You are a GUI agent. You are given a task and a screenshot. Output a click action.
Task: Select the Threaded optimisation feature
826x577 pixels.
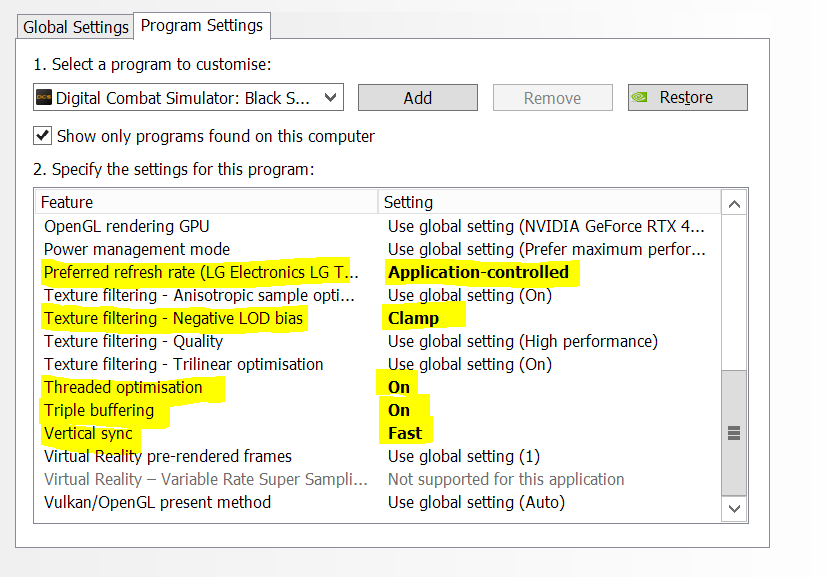point(123,387)
